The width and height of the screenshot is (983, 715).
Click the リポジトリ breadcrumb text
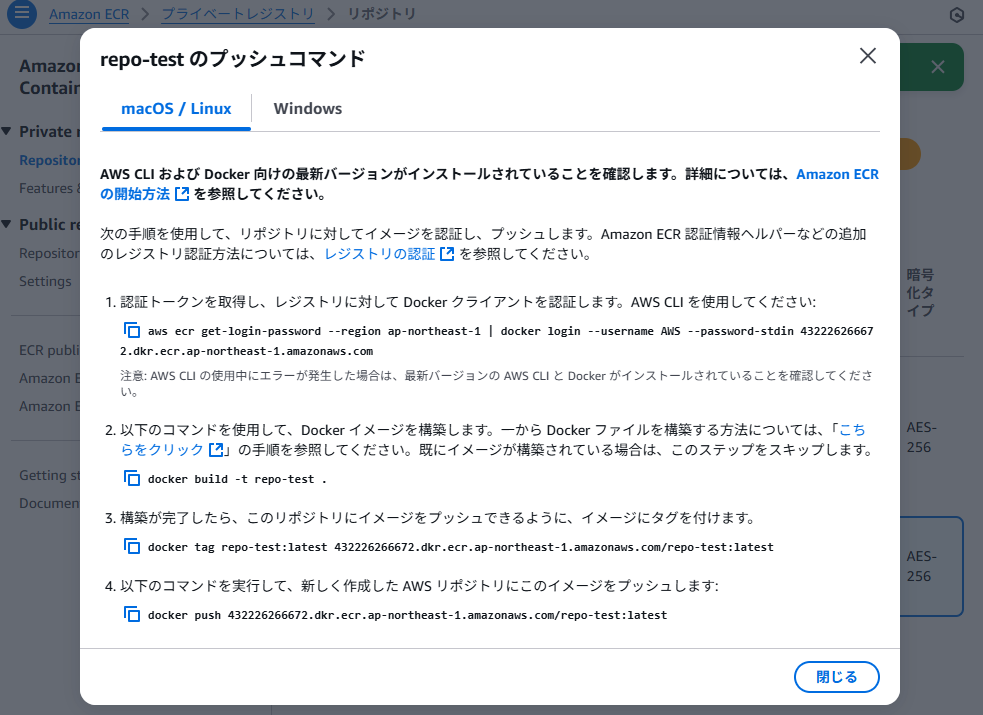382,14
